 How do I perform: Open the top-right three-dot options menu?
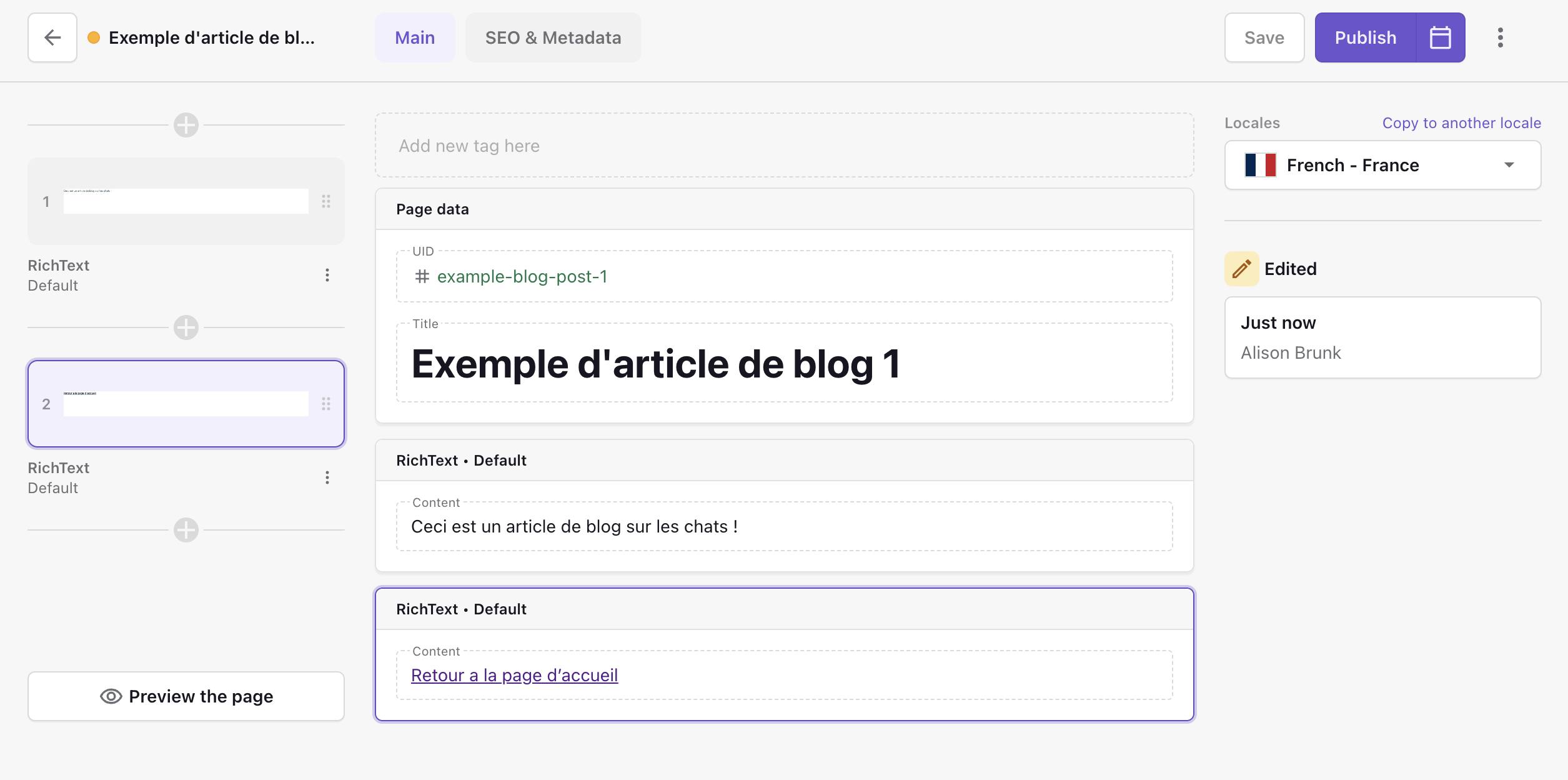1500,37
